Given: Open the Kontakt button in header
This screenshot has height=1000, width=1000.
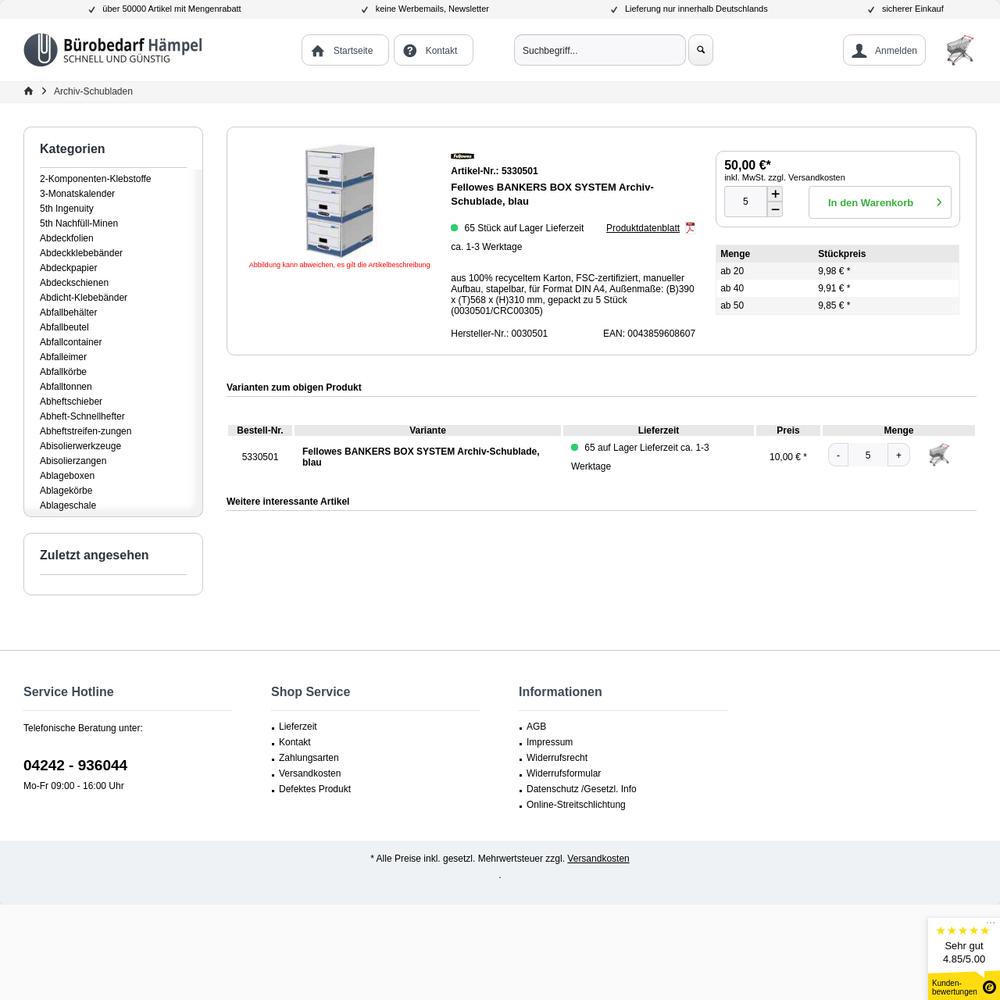Looking at the screenshot, I should point(434,50).
